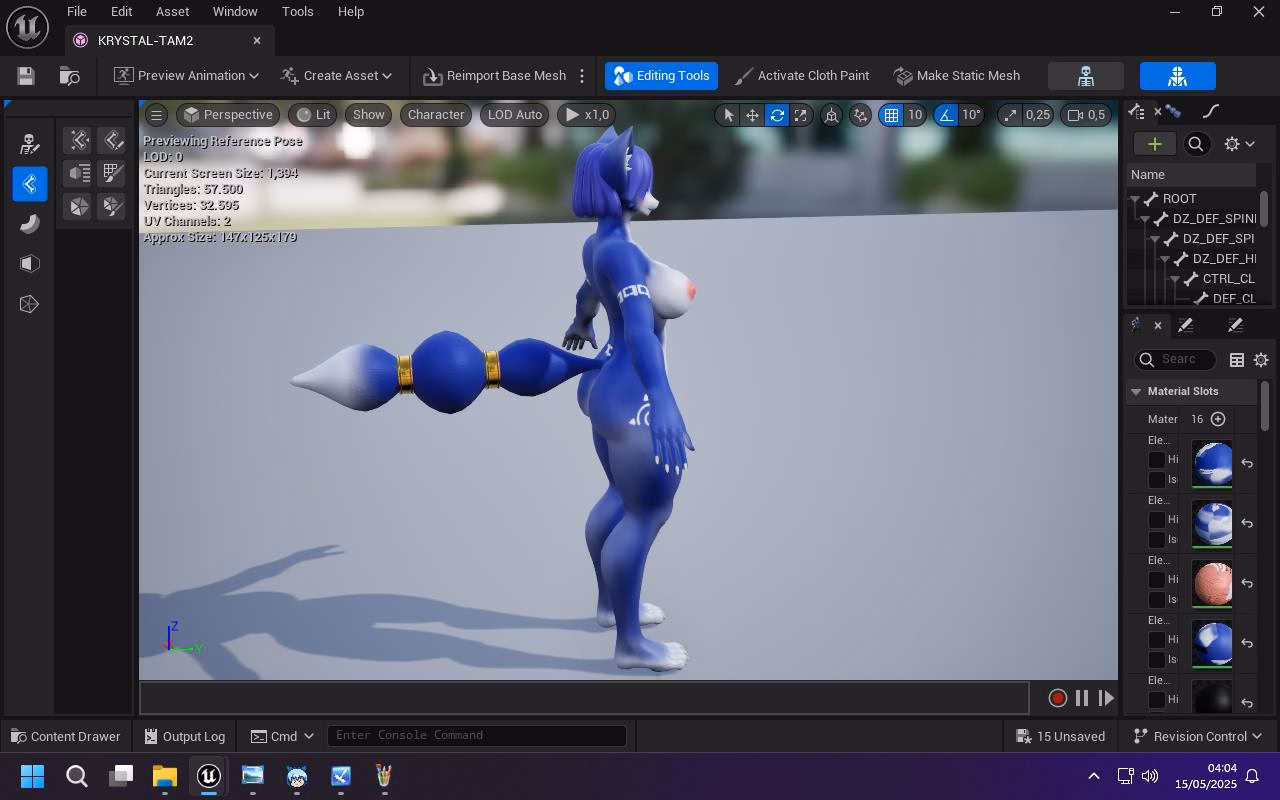The height and width of the screenshot is (800, 1280).
Task: Open the viewport options hamburger menu
Action: point(157,115)
